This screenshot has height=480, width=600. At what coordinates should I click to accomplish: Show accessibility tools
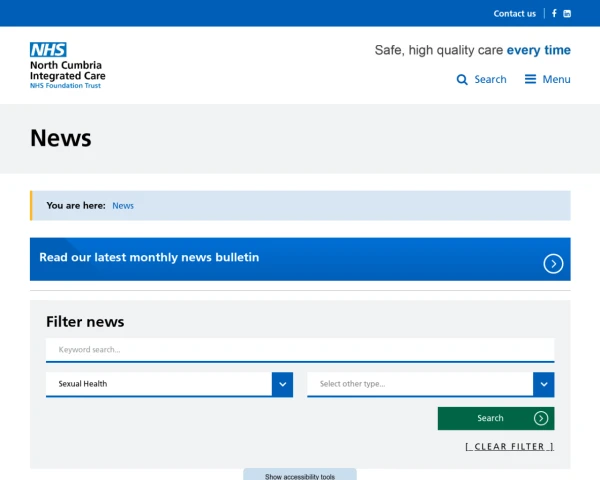tap(300, 475)
